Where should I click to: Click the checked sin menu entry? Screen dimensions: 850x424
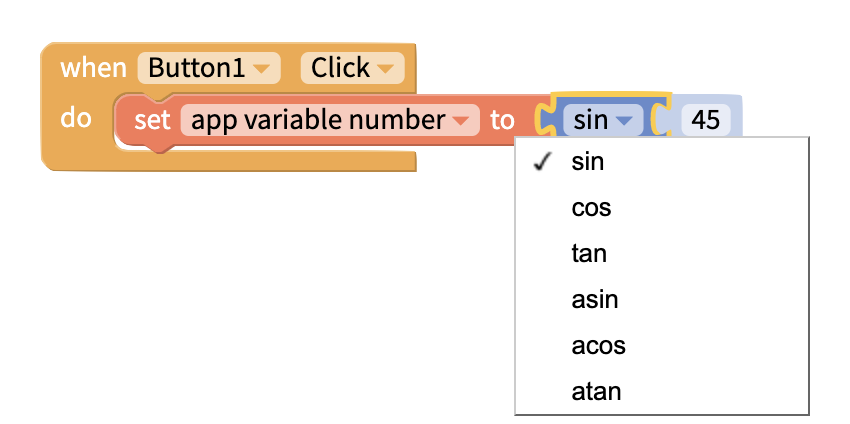588,162
